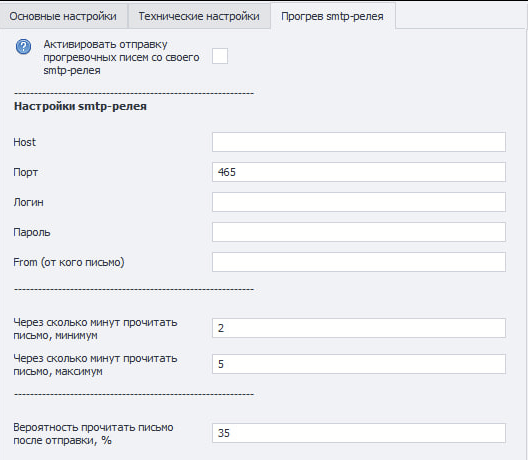This screenshot has width=528, height=460.
Task: Click the minimum minutes field showing 2
Action: pos(359,328)
